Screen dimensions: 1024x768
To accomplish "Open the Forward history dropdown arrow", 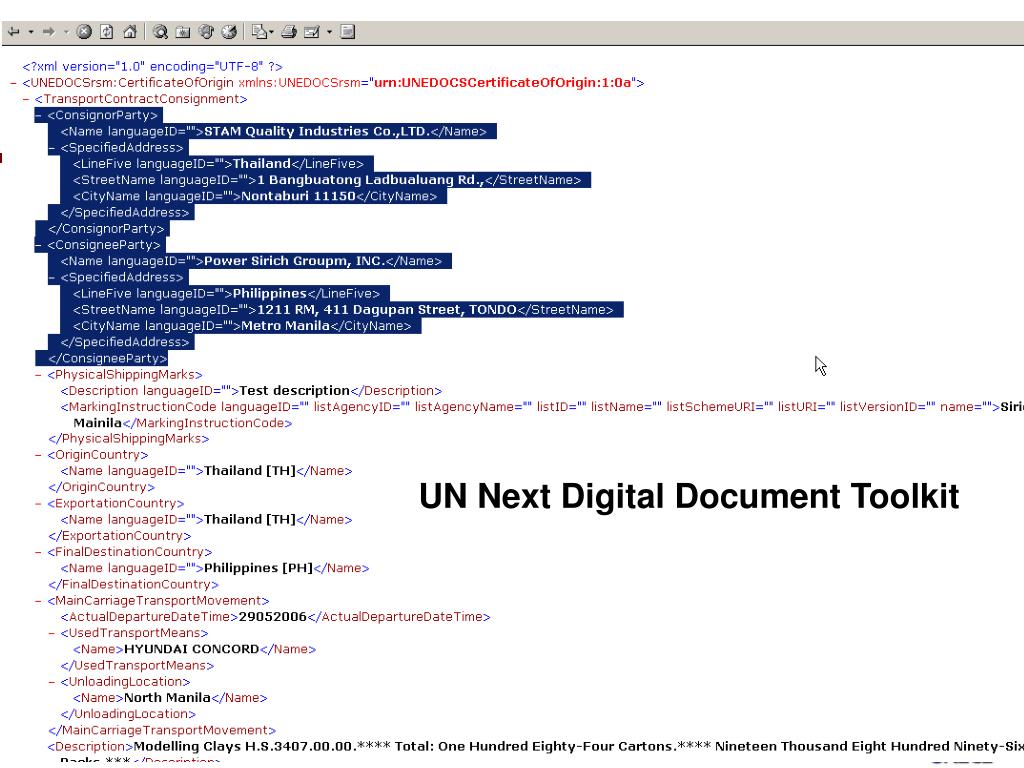I will tap(66, 31).
